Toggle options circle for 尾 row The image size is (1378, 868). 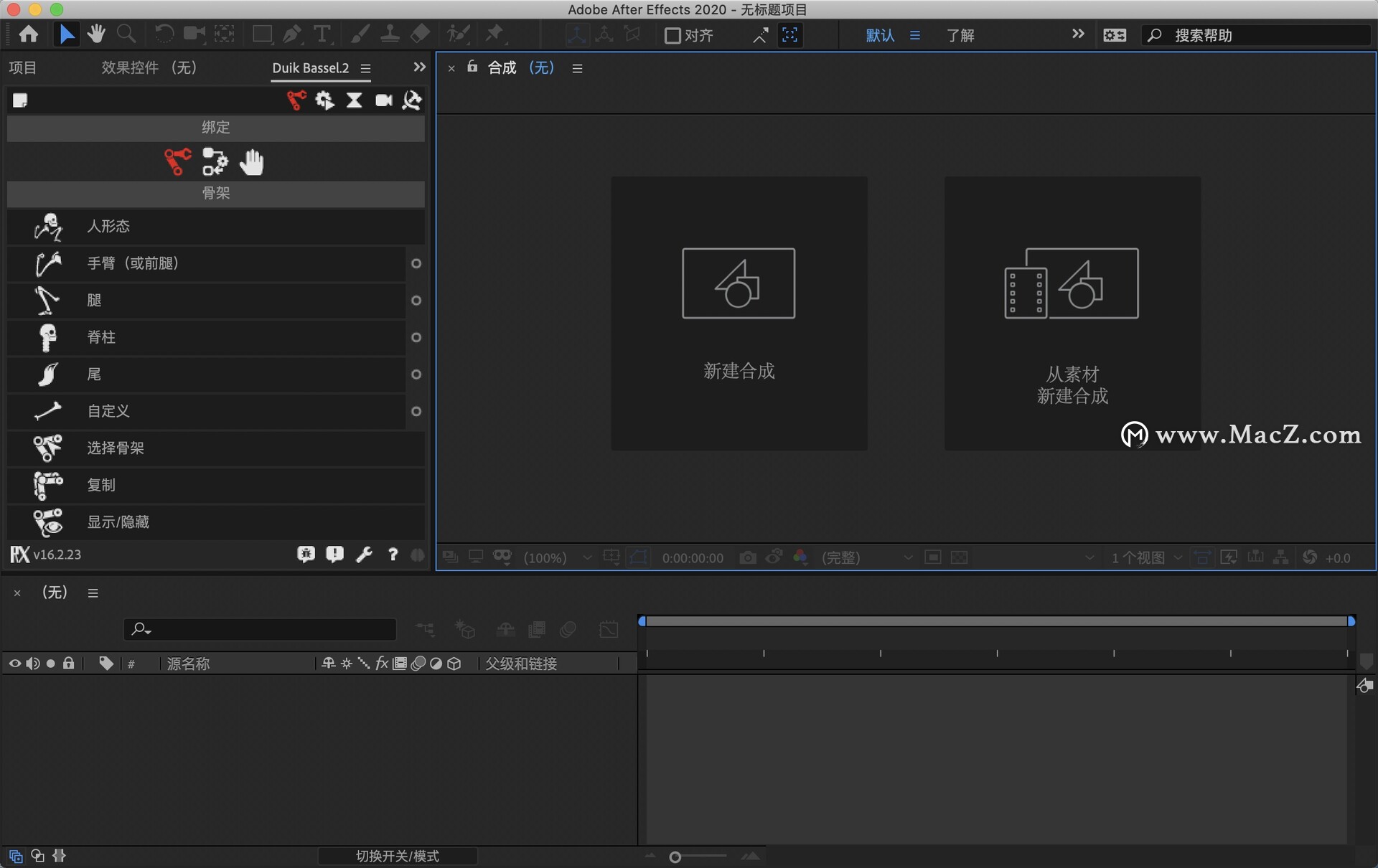[x=416, y=374]
